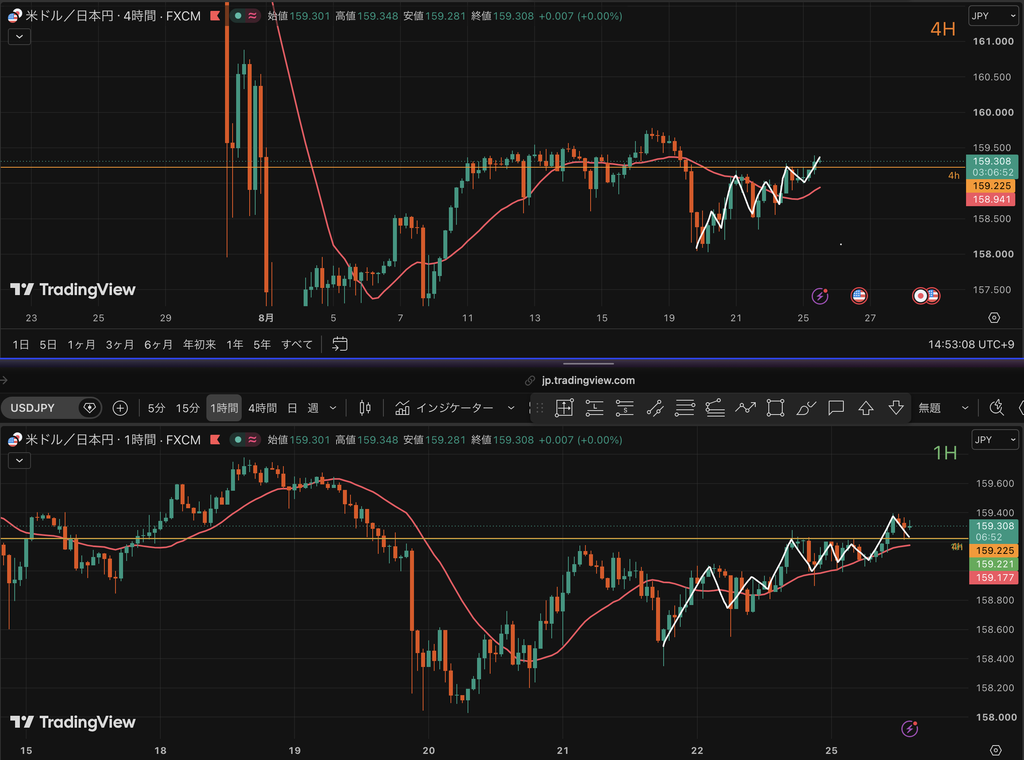The width and height of the screenshot is (1024, 760).
Task: Expand the indicator favorites dropdown arrow
Action: [x=511, y=408]
